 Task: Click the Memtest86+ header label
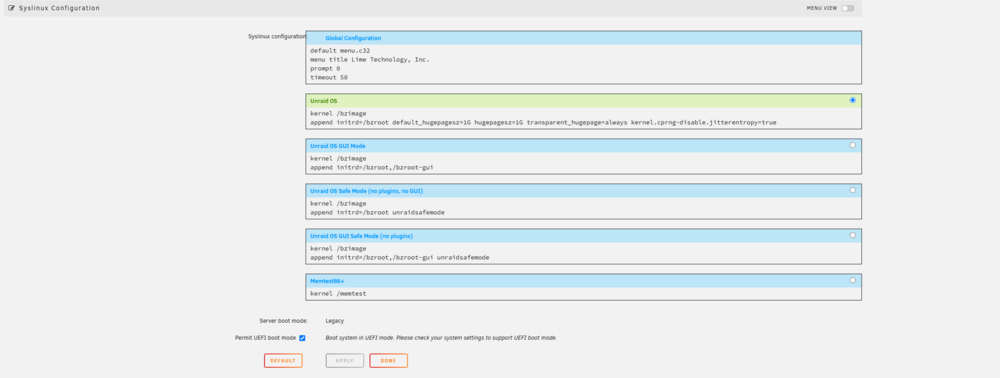pos(327,280)
